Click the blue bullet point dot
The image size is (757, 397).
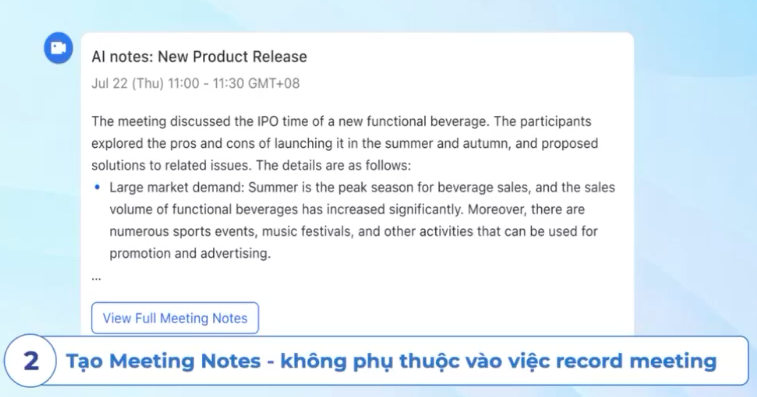pyautogui.click(x=98, y=187)
